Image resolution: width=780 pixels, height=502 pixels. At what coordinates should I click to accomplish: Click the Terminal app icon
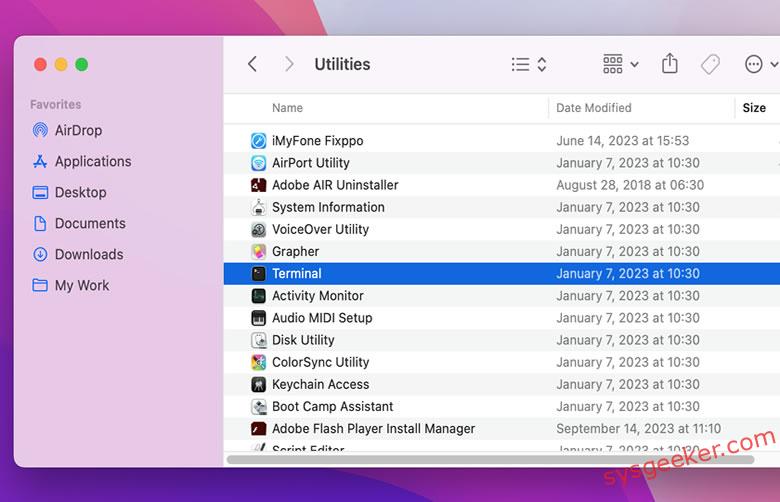259,274
